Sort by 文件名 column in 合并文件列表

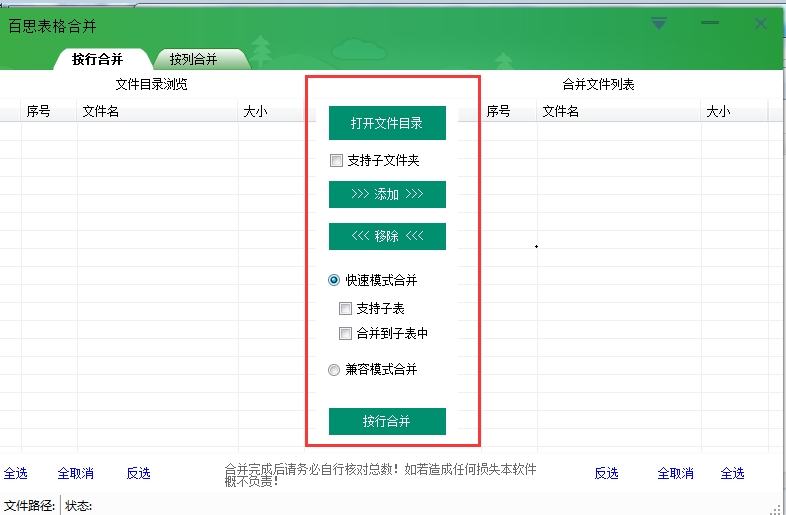[x=619, y=111]
